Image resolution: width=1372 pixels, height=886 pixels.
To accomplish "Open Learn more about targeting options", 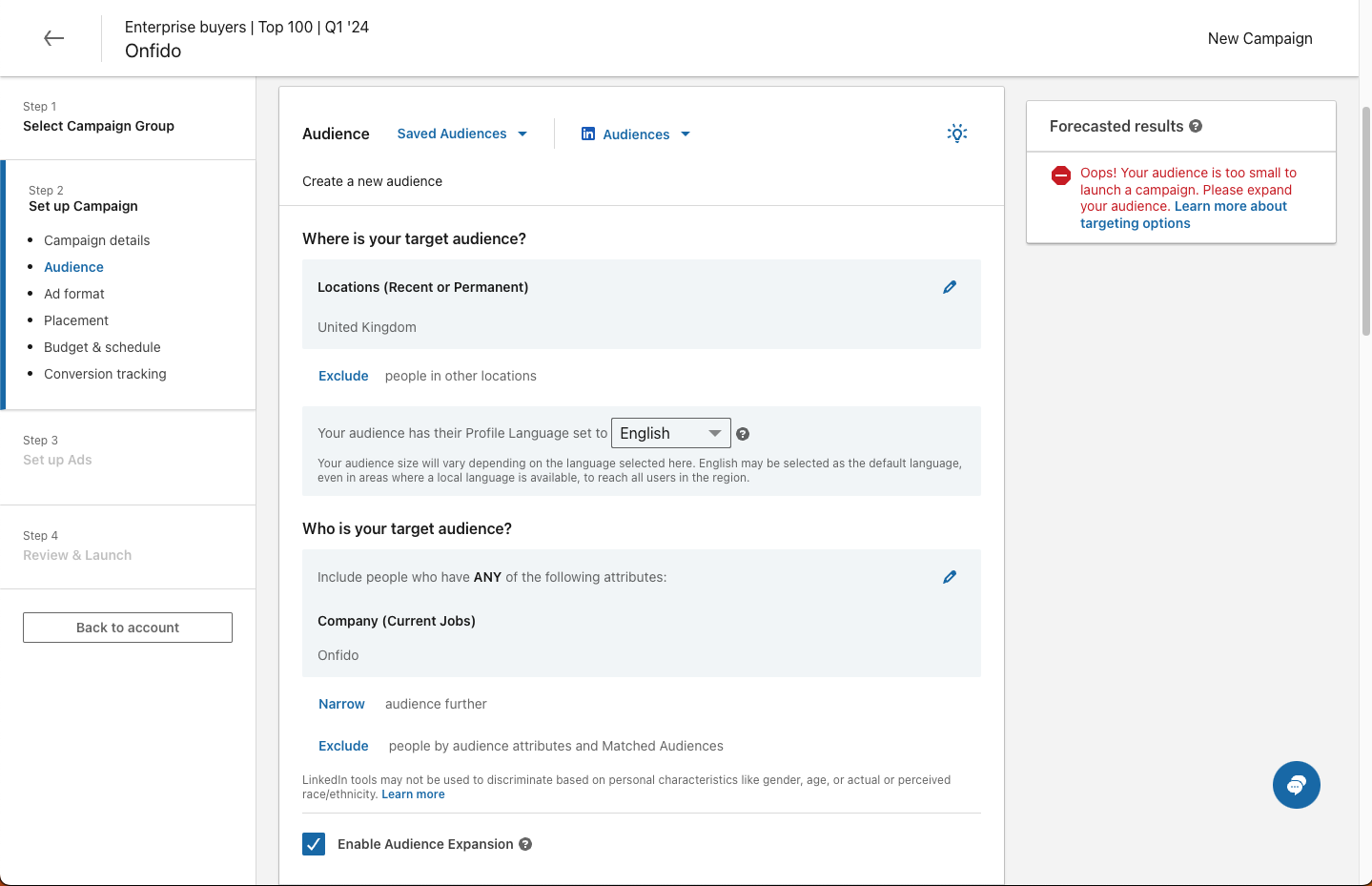I will [x=1182, y=215].
